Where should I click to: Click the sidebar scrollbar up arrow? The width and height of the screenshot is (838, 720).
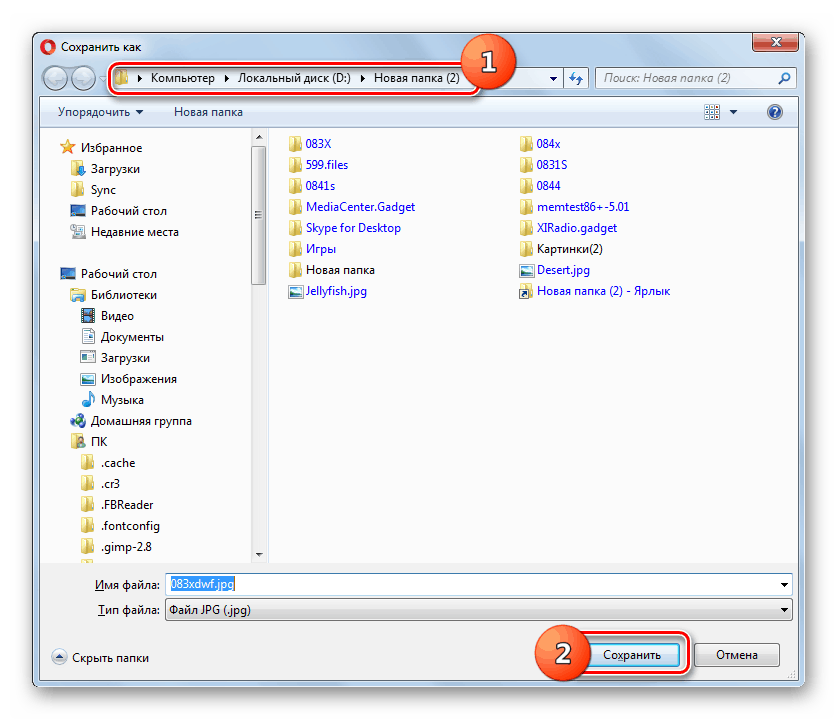(x=259, y=137)
